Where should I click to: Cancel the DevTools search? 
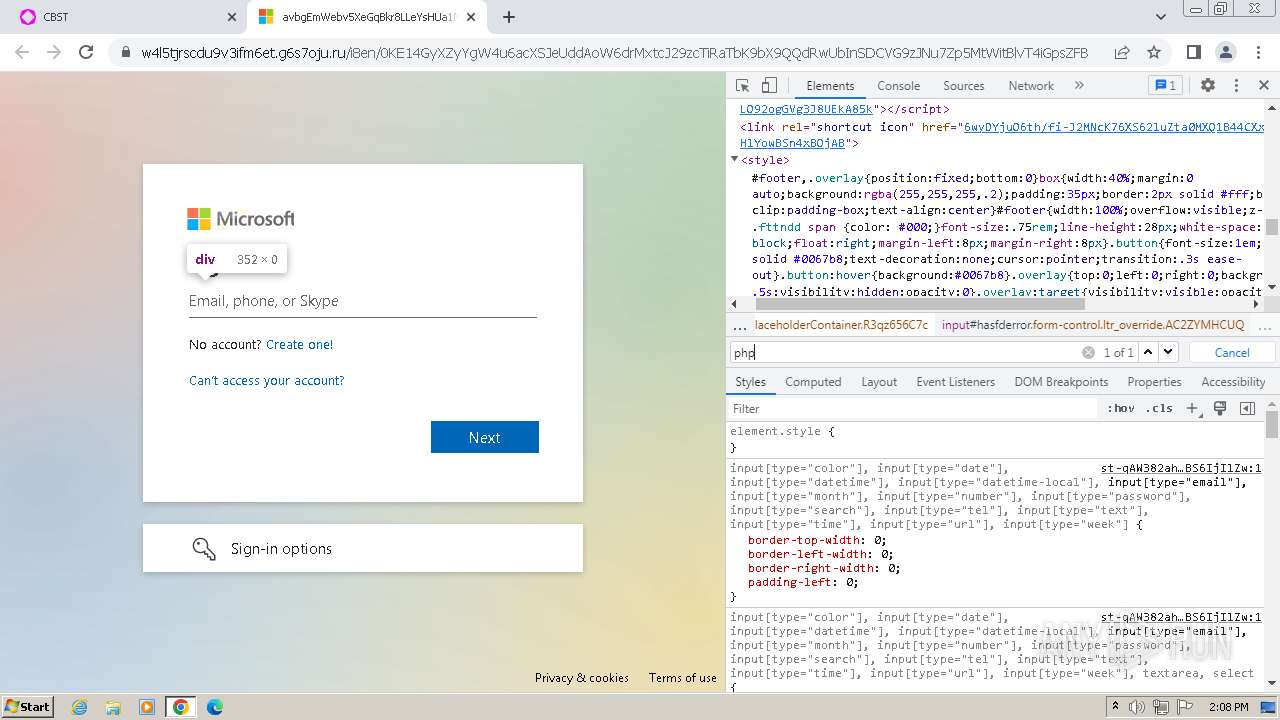pos(1232,352)
